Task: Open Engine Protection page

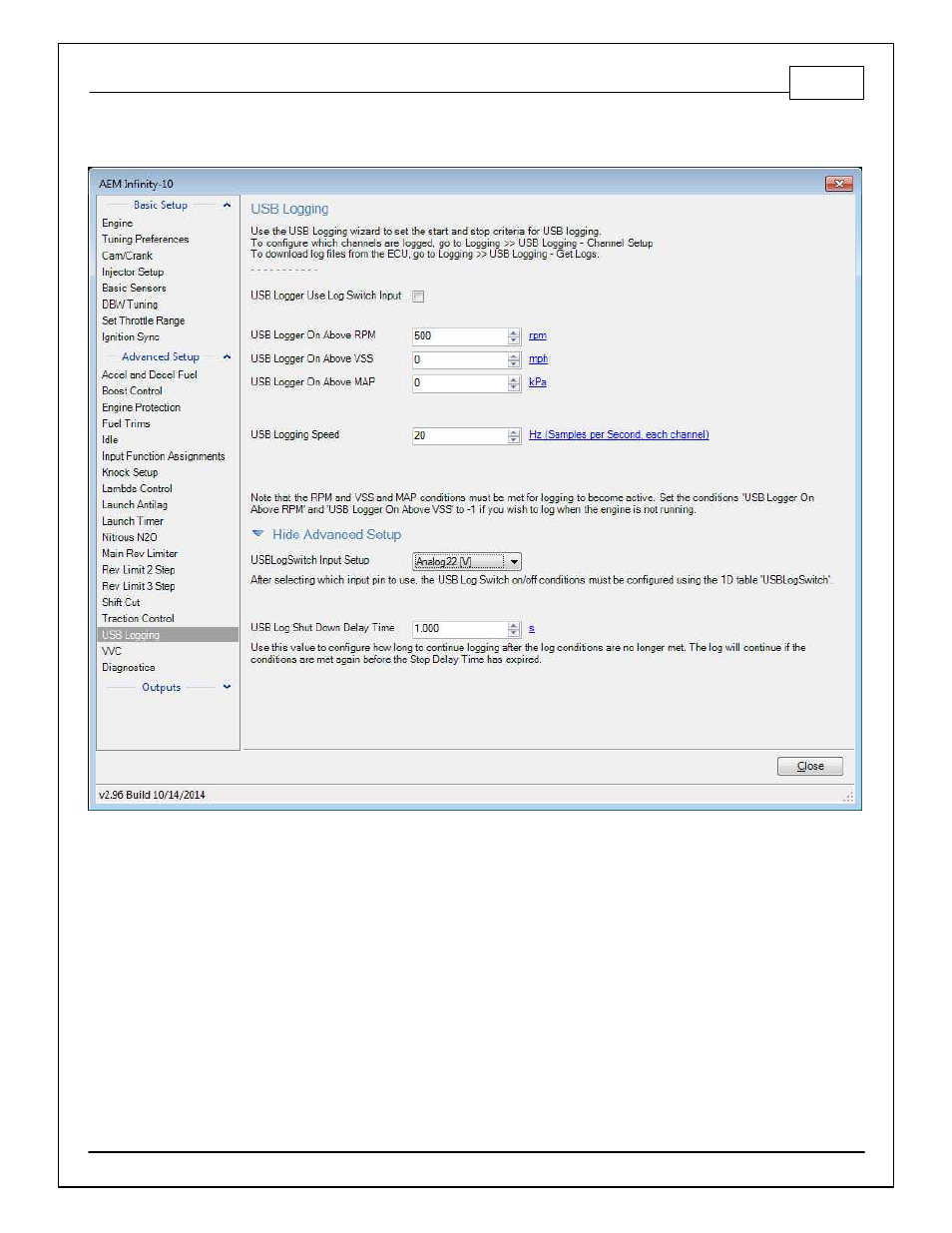Action: [141, 408]
